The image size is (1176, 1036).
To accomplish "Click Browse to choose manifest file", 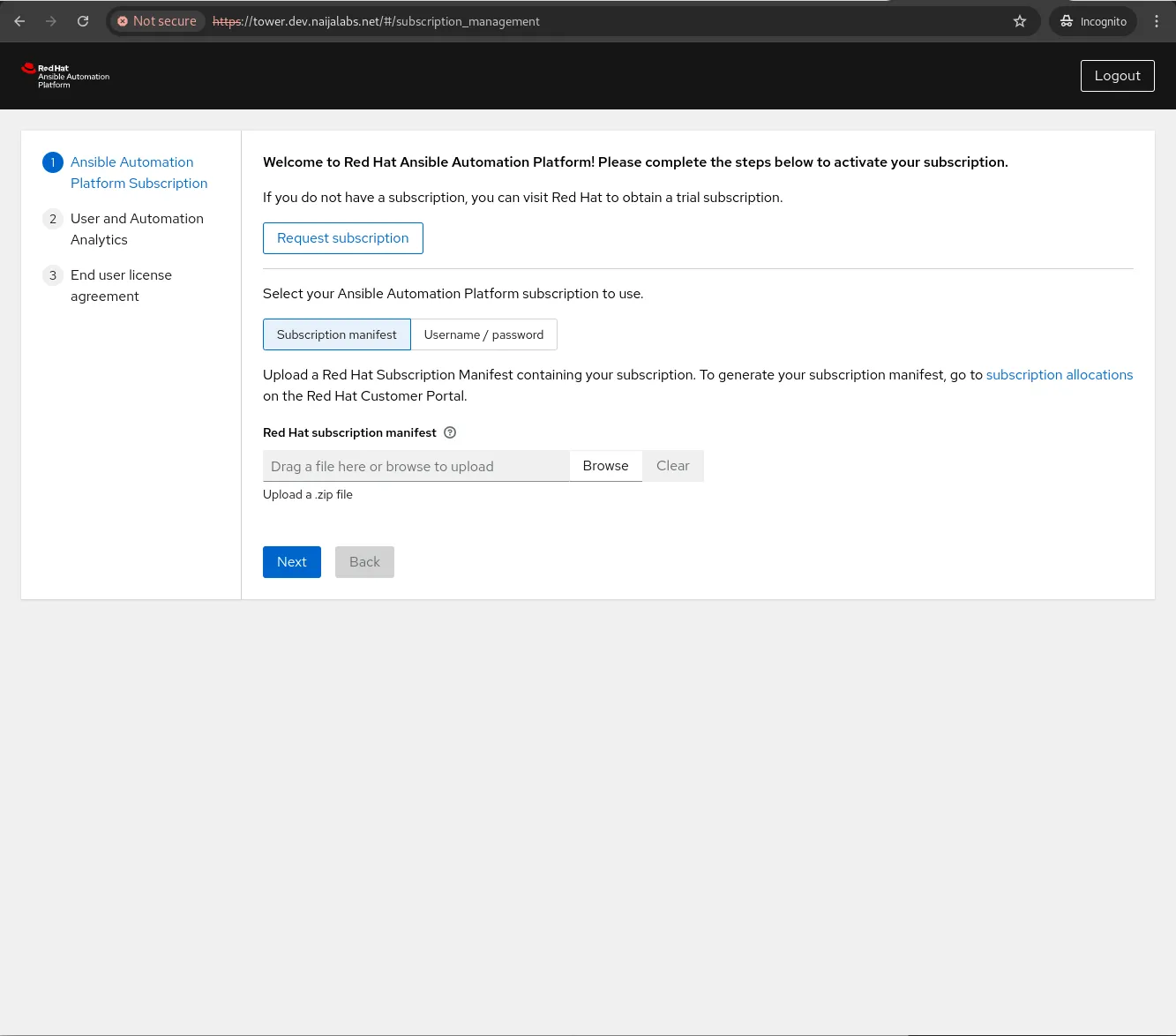I will tap(606, 466).
